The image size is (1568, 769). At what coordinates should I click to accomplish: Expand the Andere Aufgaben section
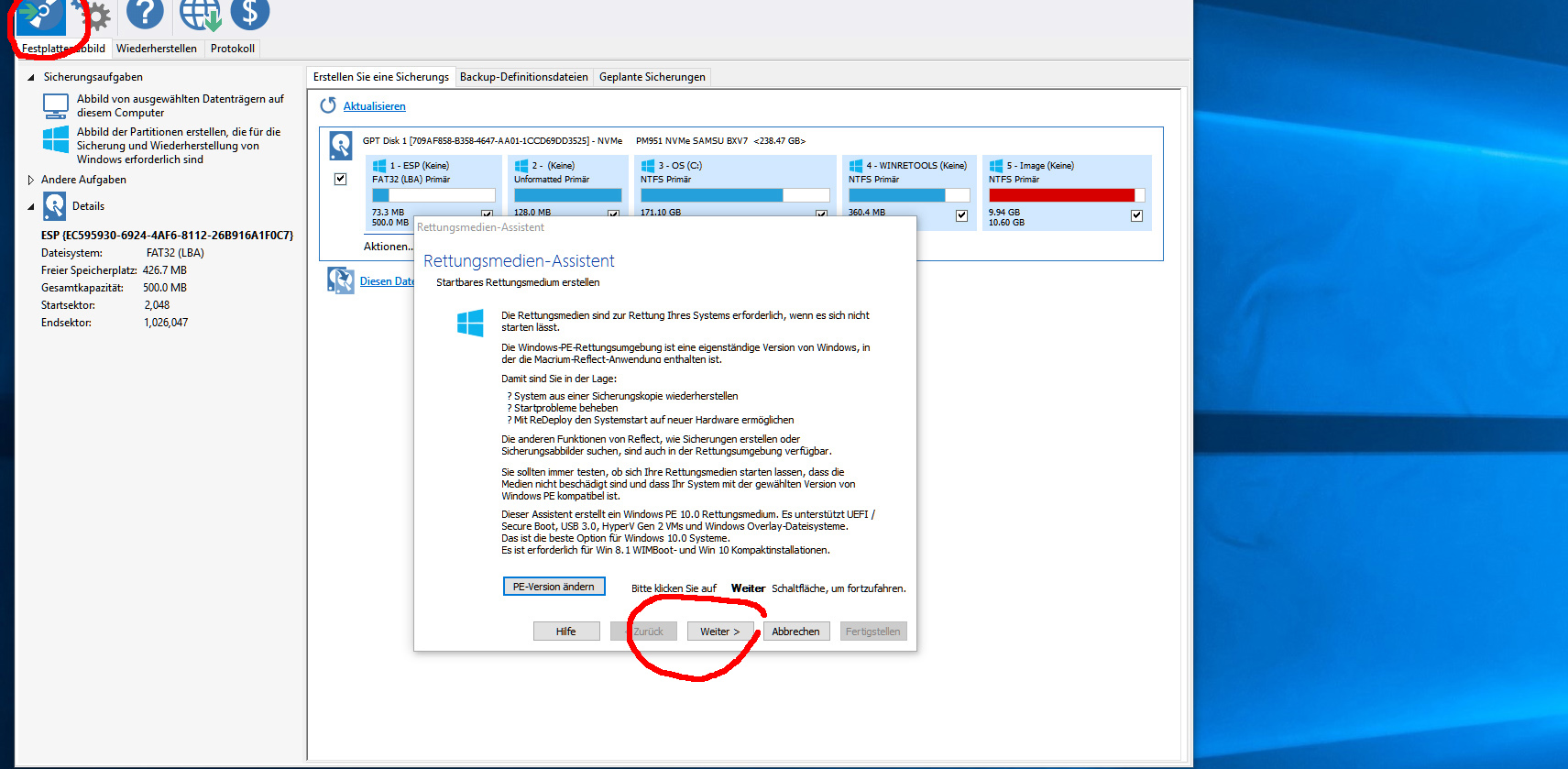click(x=31, y=181)
